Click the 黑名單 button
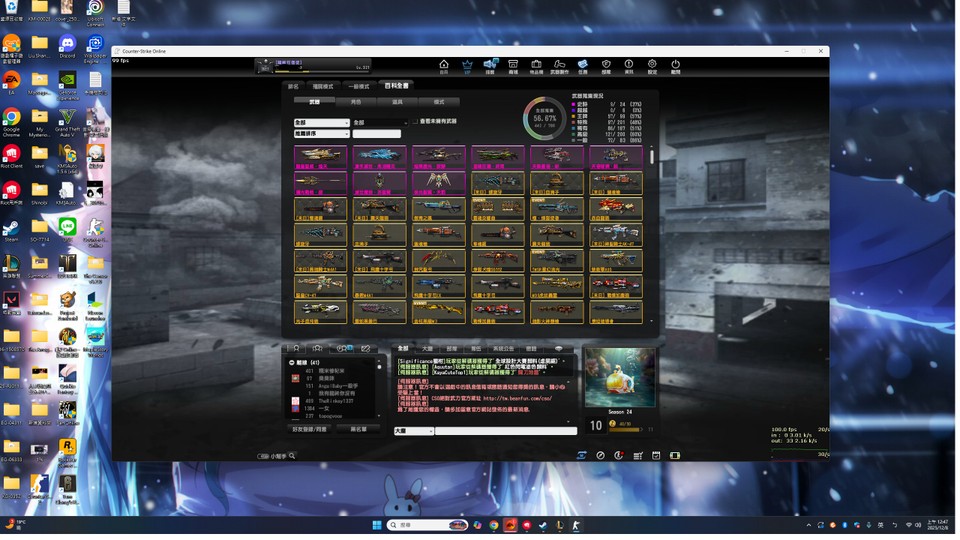This screenshot has width=960, height=540. [x=357, y=429]
